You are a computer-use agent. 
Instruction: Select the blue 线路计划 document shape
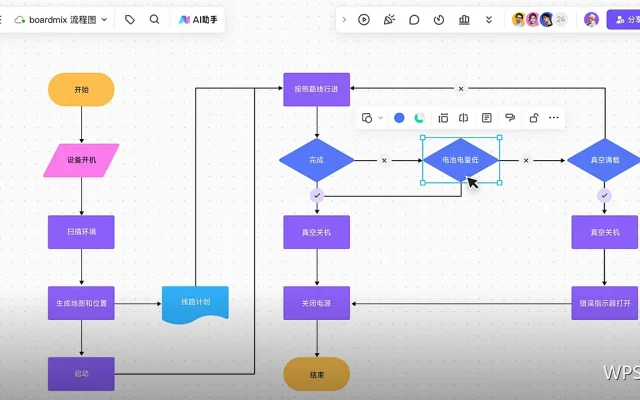(195, 304)
